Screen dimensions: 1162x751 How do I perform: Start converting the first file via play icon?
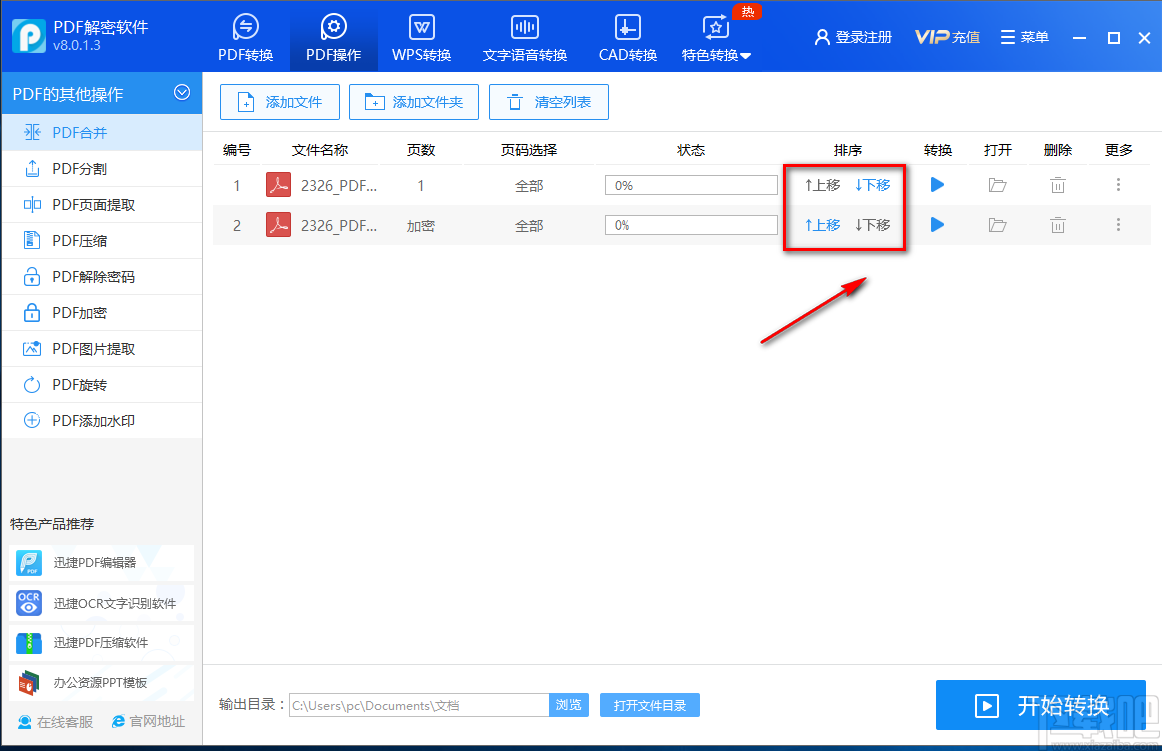click(937, 184)
